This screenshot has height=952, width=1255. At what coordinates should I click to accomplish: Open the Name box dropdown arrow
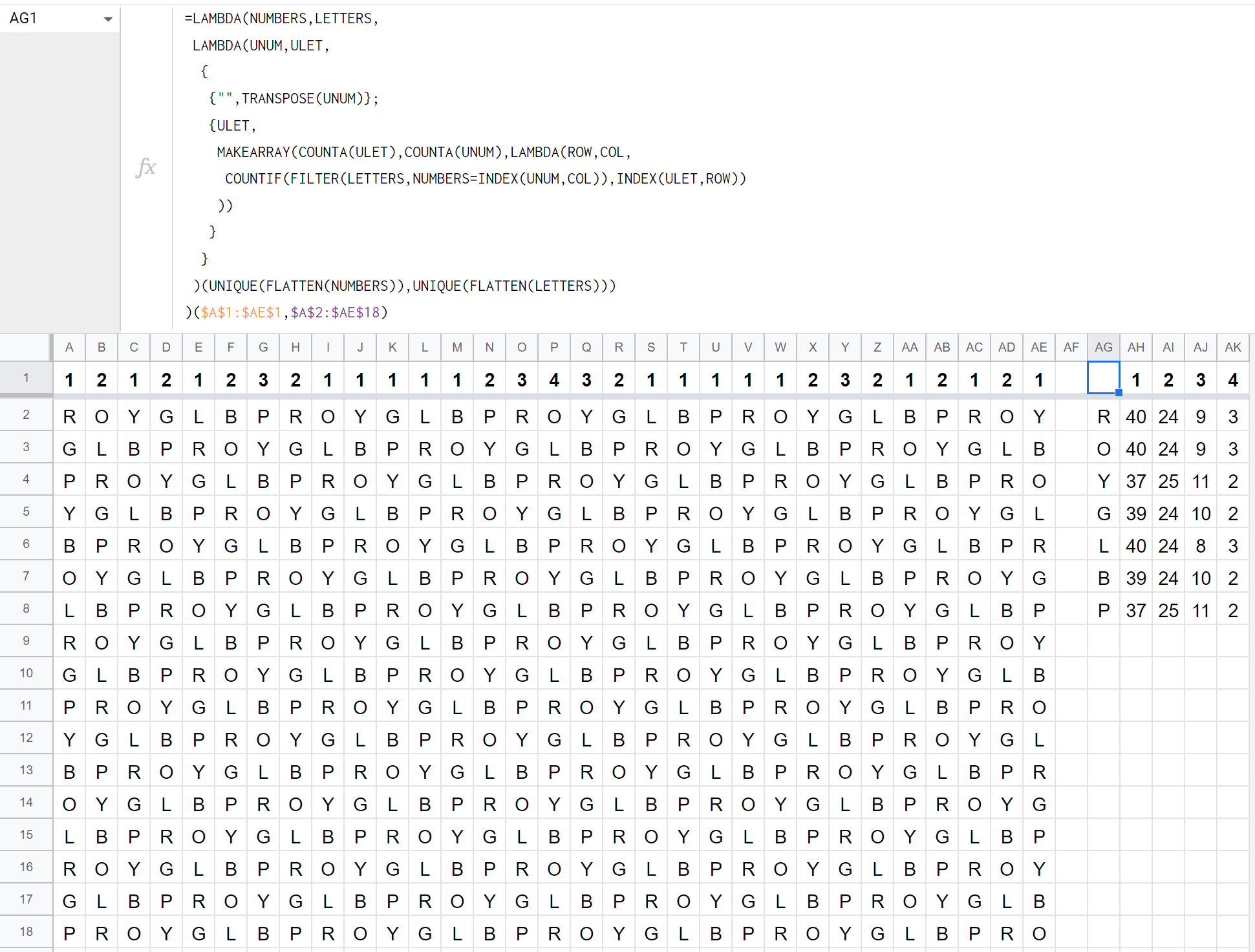click(x=108, y=19)
